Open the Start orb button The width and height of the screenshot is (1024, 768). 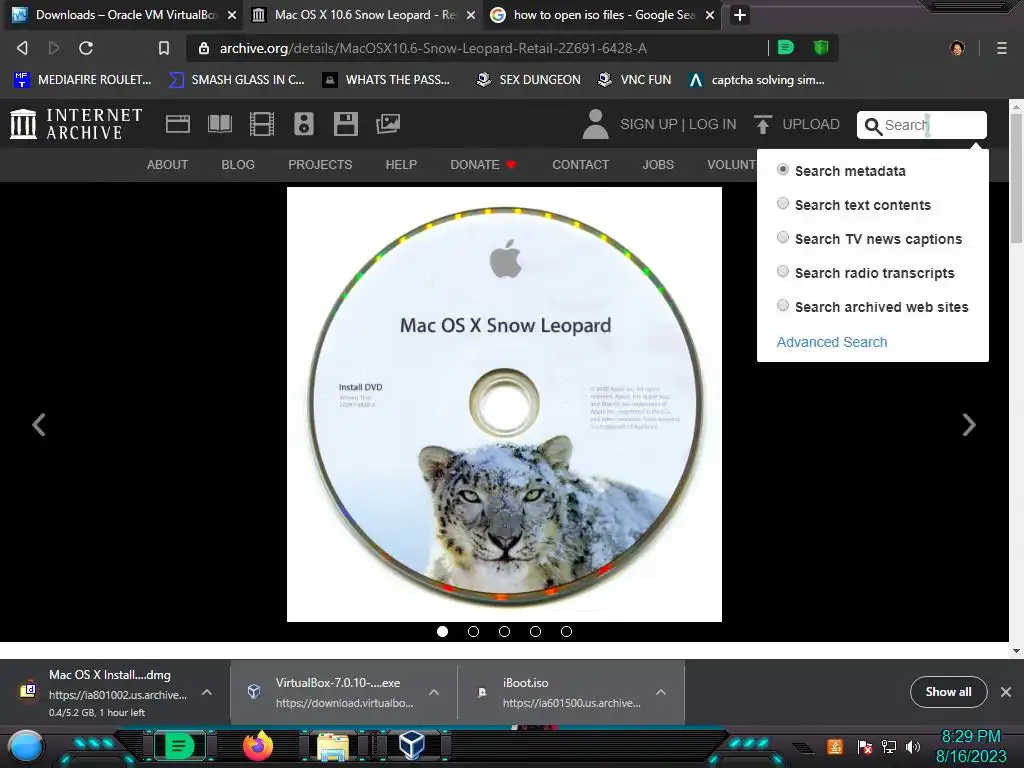pos(25,748)
